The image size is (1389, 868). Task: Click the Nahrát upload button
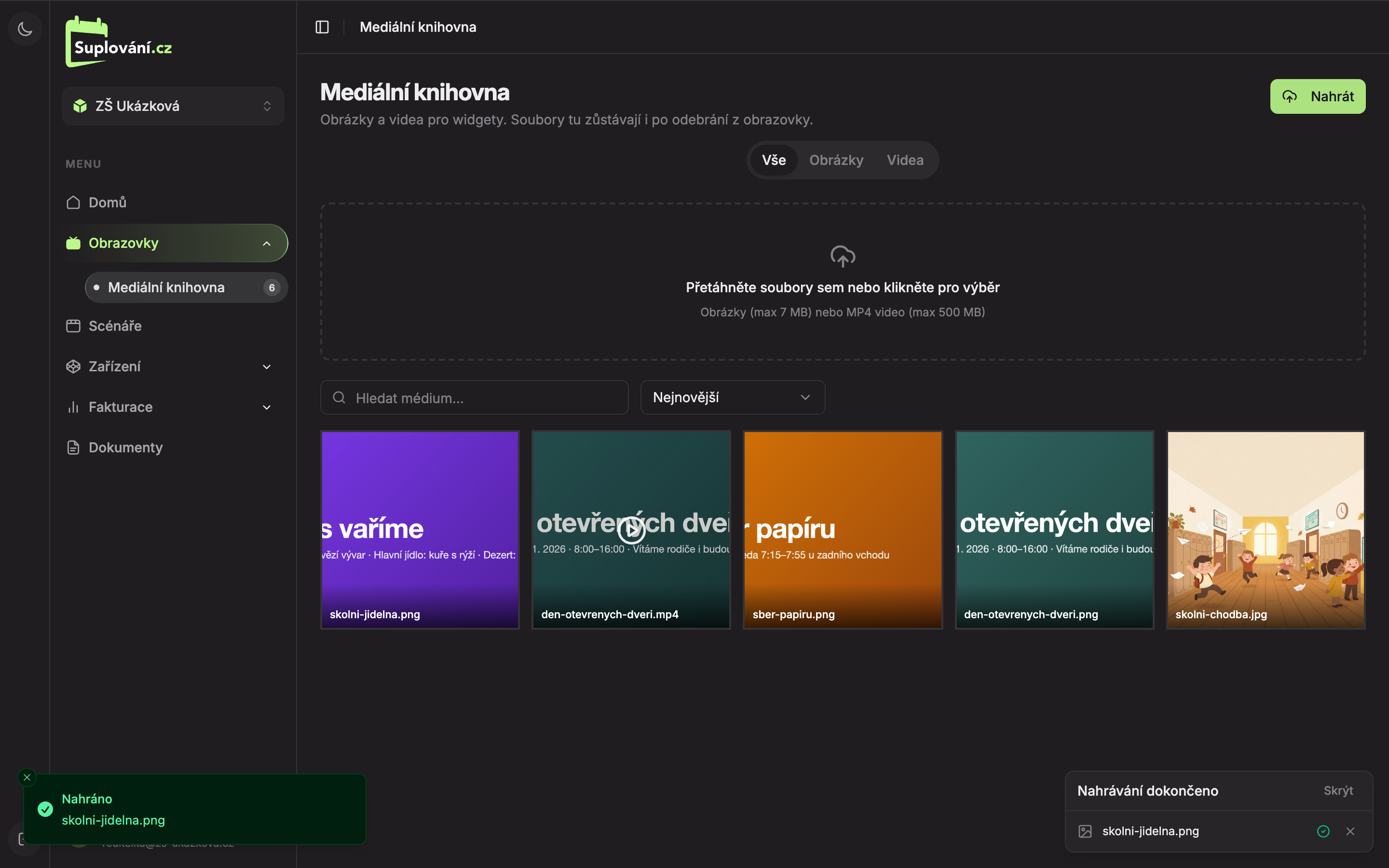(1317, 96)
